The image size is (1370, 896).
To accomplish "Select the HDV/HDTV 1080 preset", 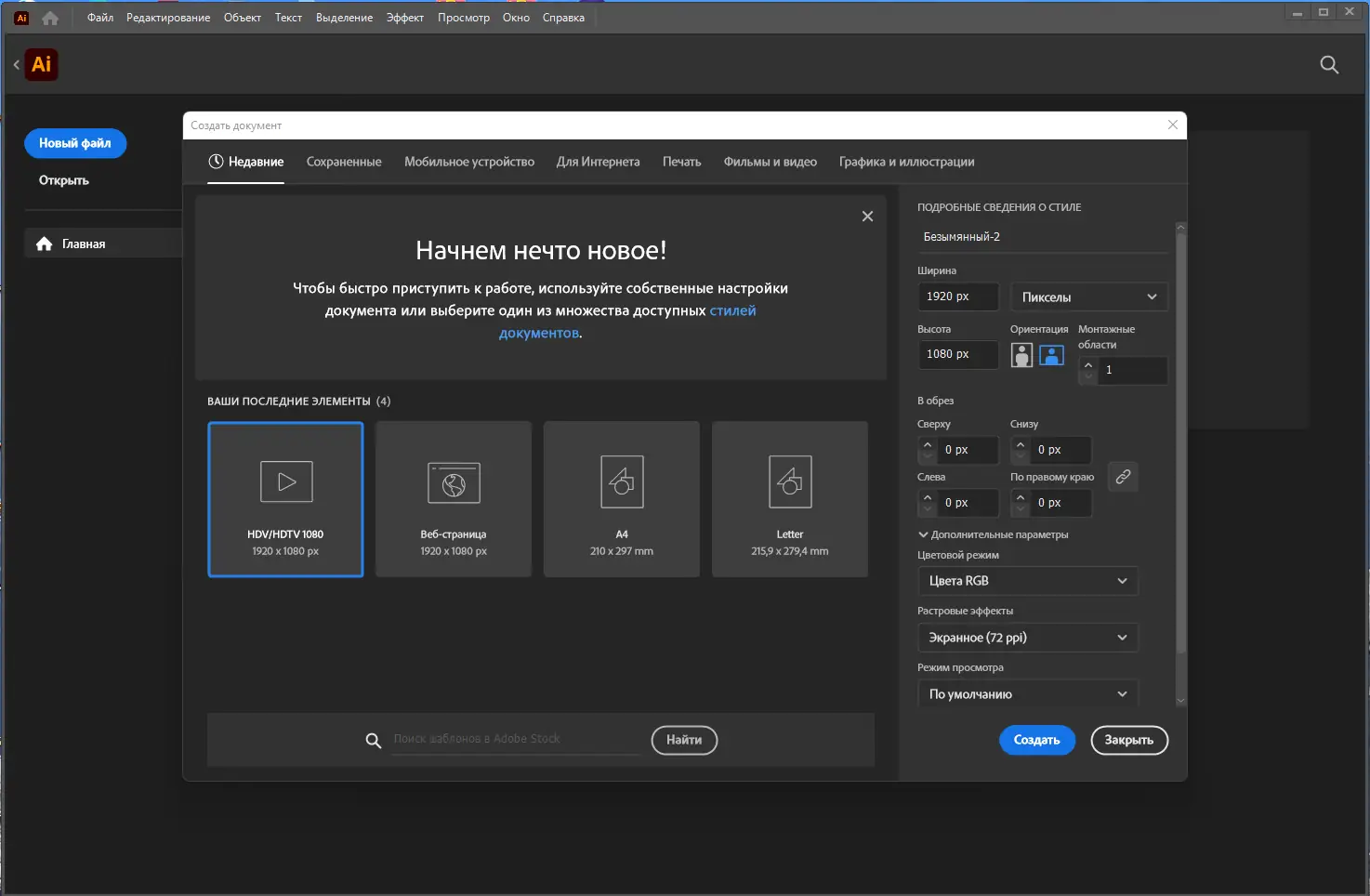I will (285, 499).
